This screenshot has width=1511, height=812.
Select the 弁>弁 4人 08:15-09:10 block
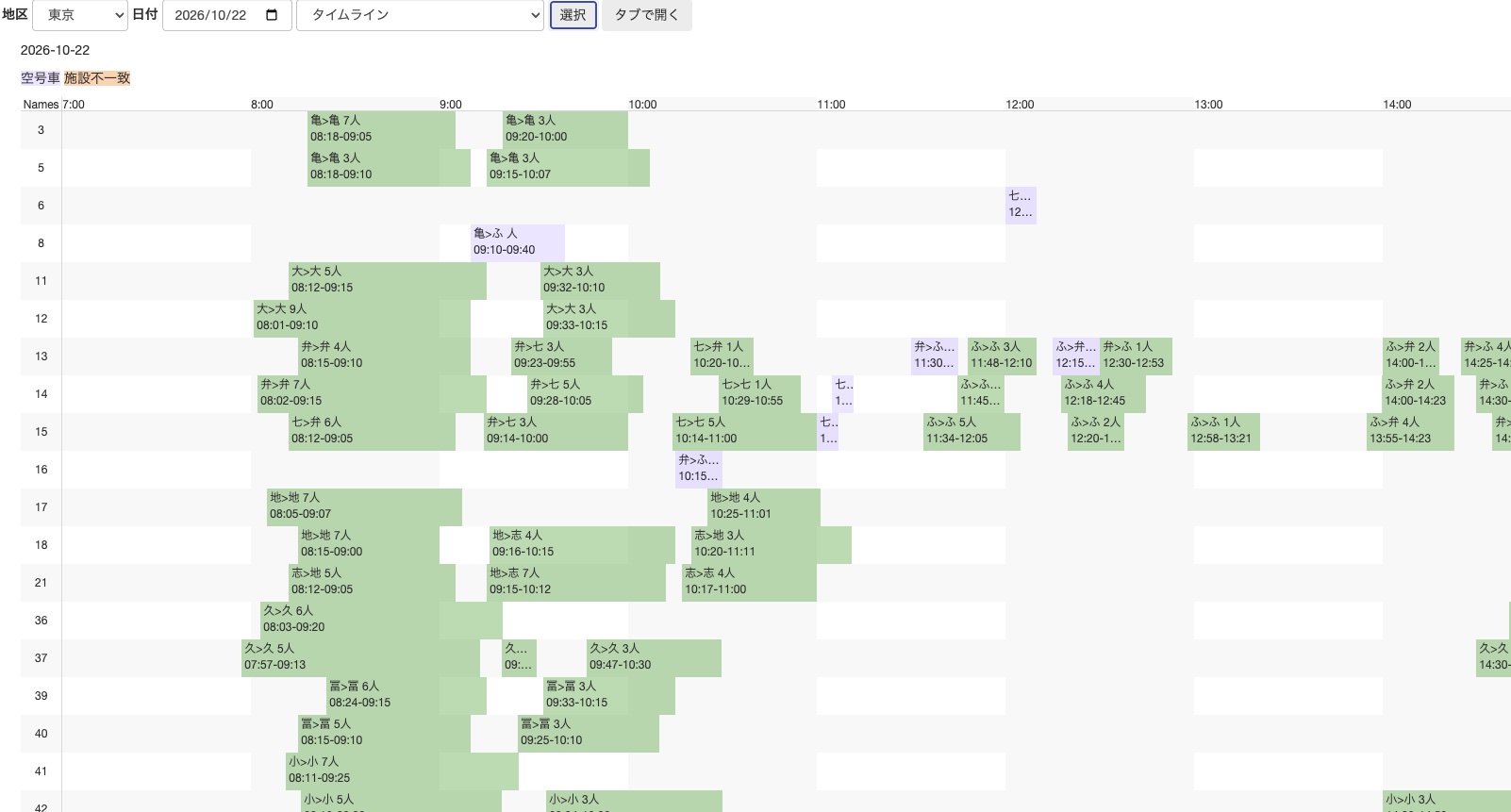(384, 356)
